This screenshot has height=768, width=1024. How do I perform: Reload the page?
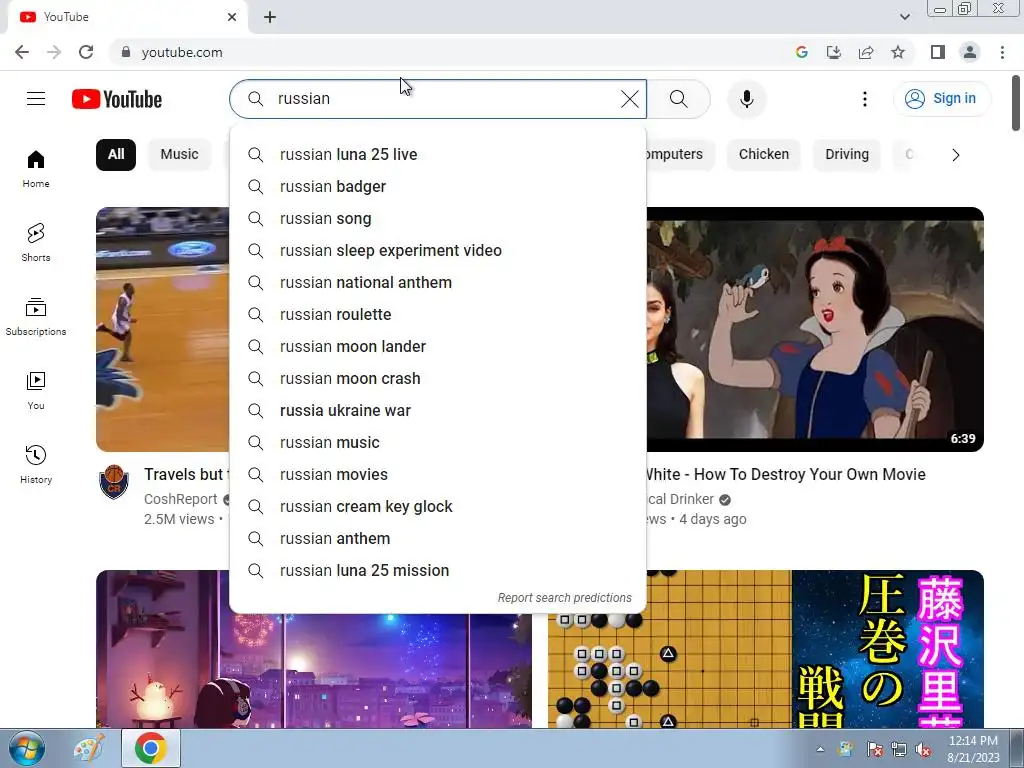click(86, 52)
